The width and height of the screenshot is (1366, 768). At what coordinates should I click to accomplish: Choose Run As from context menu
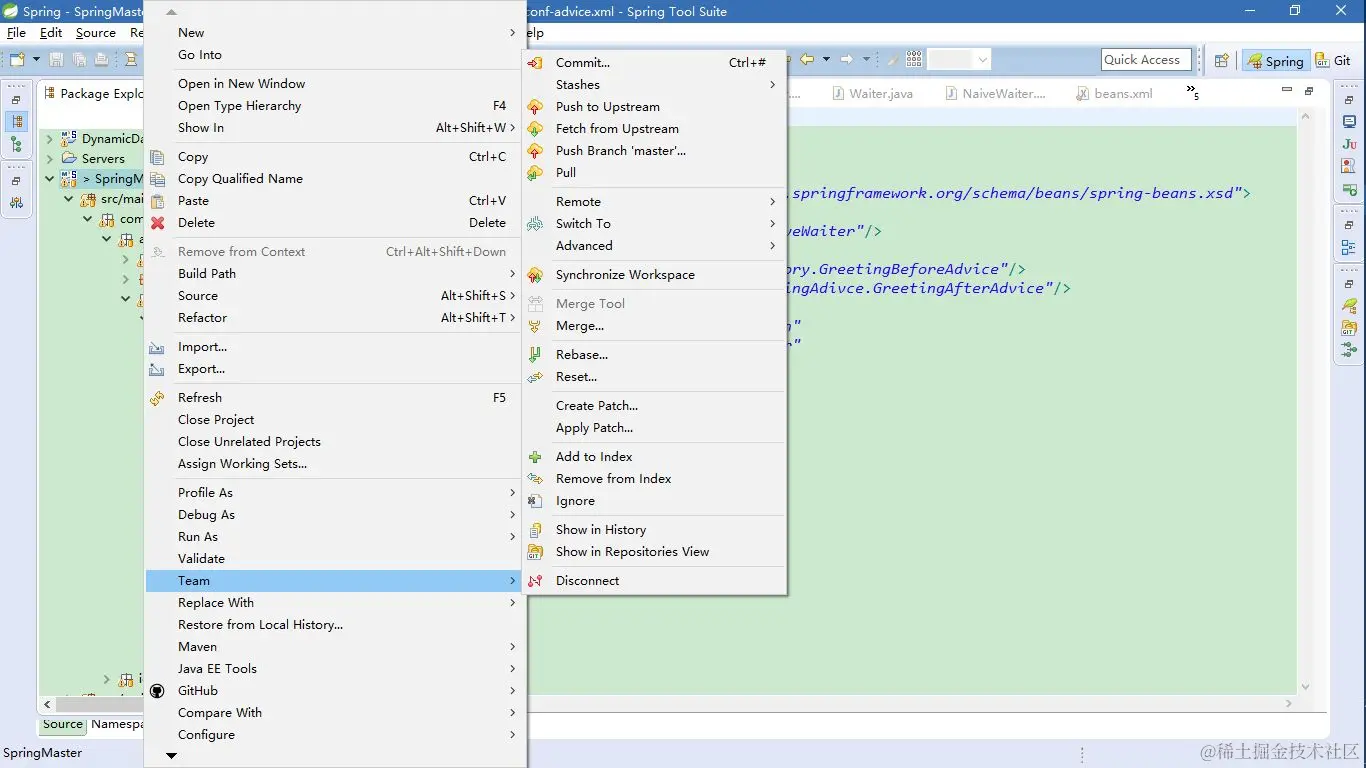click(335, 537)
